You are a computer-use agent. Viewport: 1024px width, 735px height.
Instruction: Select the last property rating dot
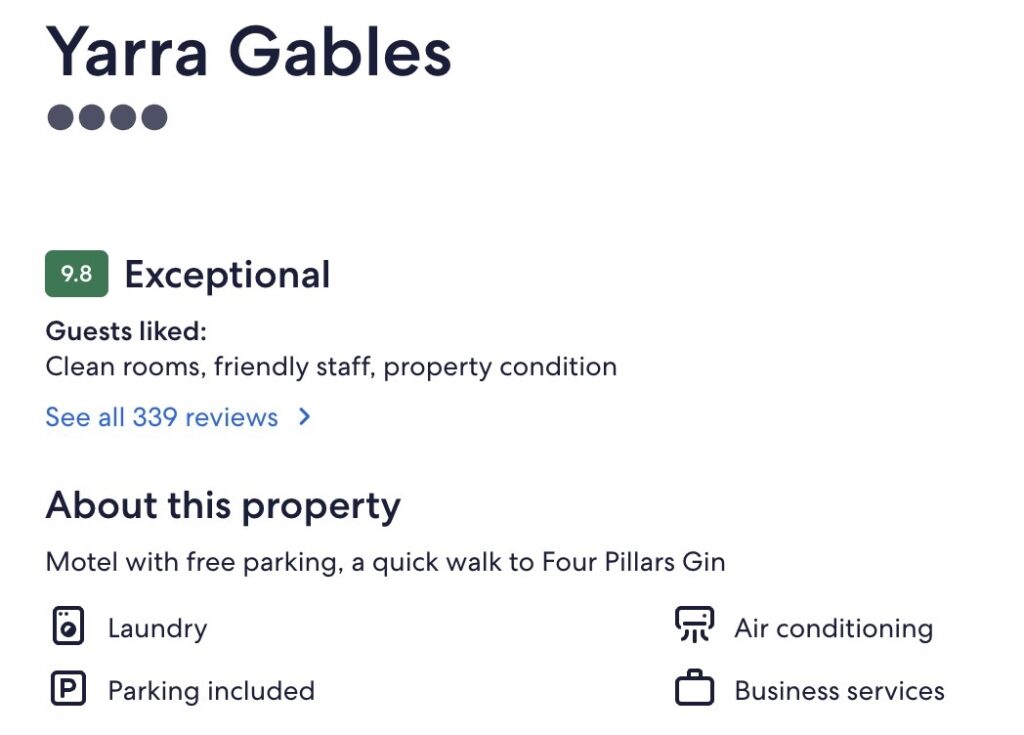pos(154,118)
